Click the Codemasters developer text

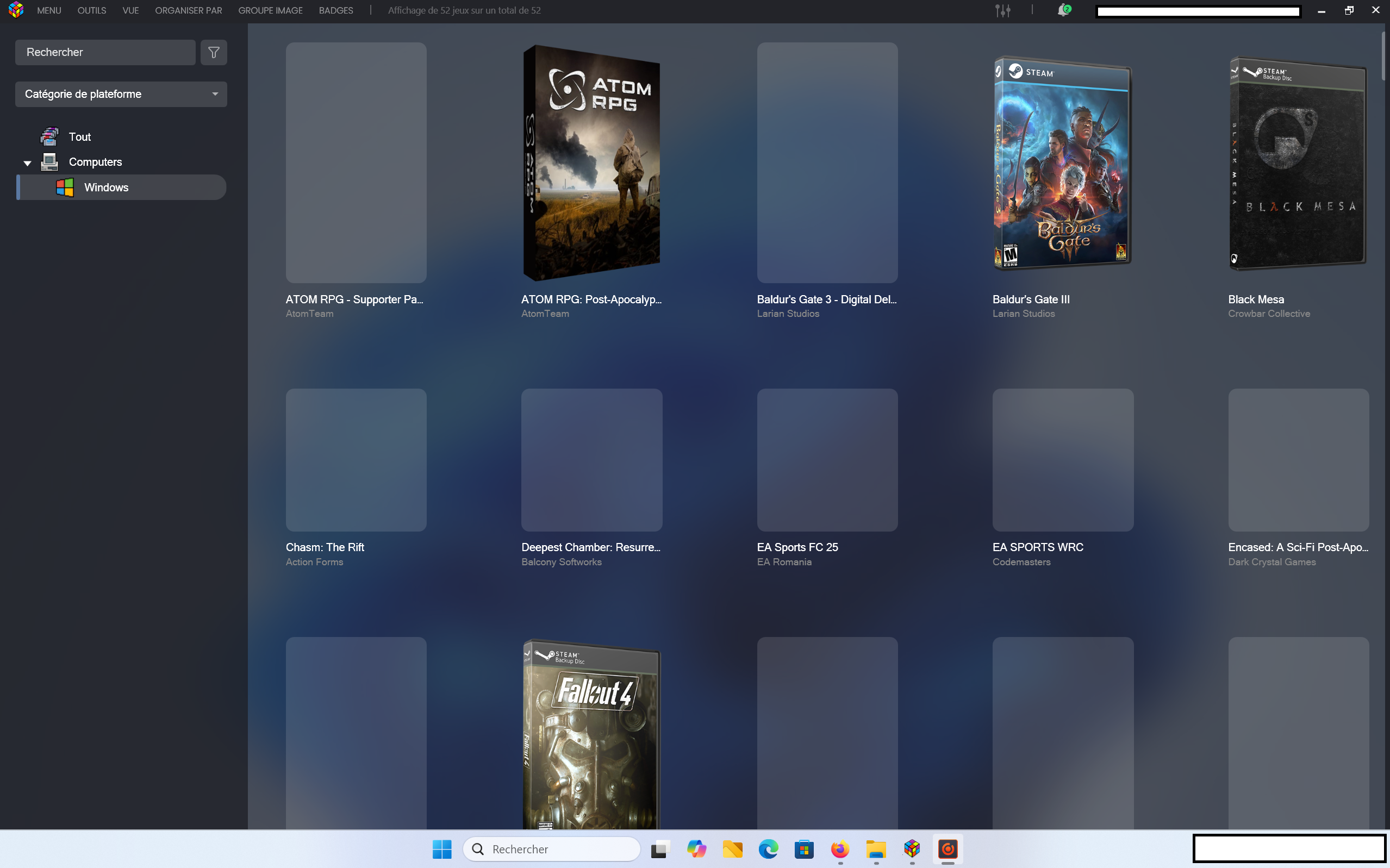(x=1021, y=562)
